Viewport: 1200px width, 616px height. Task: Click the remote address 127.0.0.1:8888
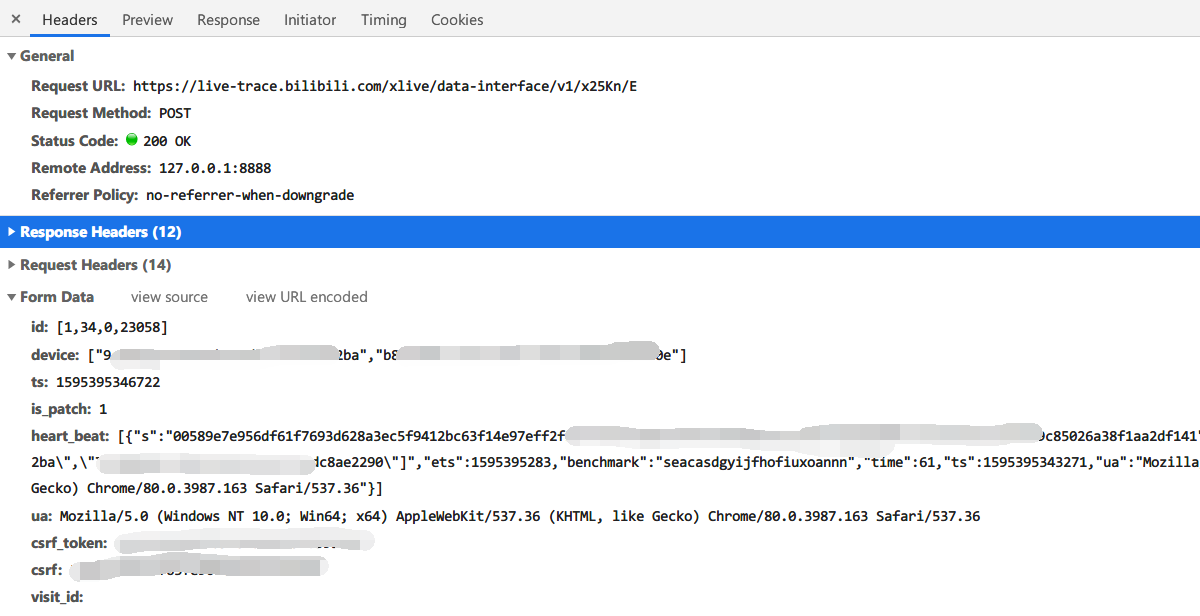[x=215, y=168]
